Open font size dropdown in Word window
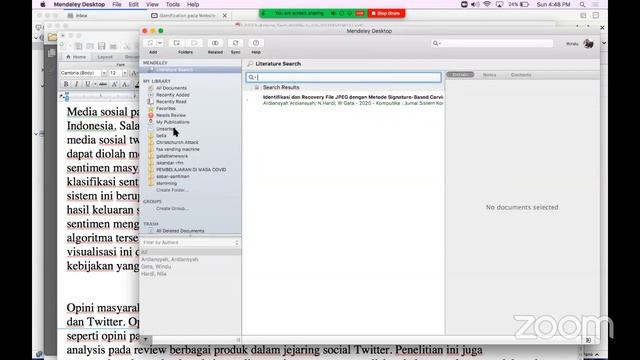 pyautogui.click(x=125, y=73)
